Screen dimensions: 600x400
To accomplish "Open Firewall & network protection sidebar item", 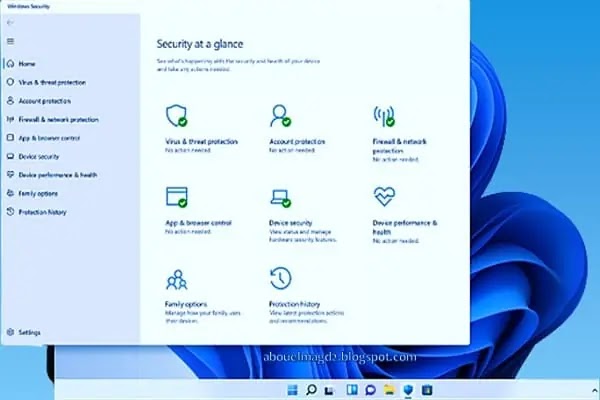I will [53, 119].
